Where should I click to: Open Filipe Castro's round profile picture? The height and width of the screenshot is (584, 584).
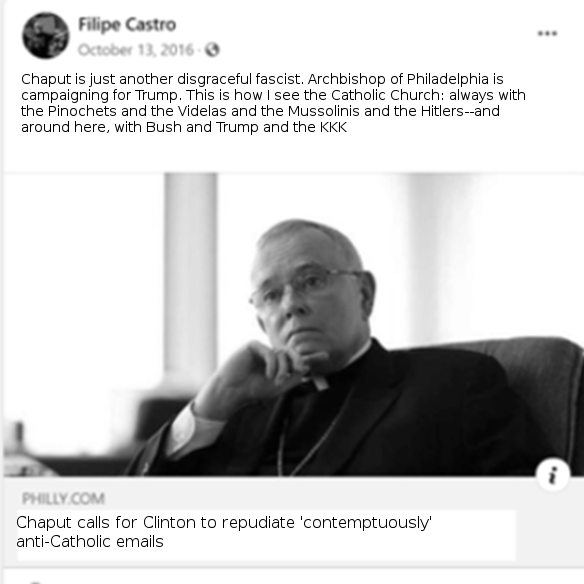(x=45, y=36)
